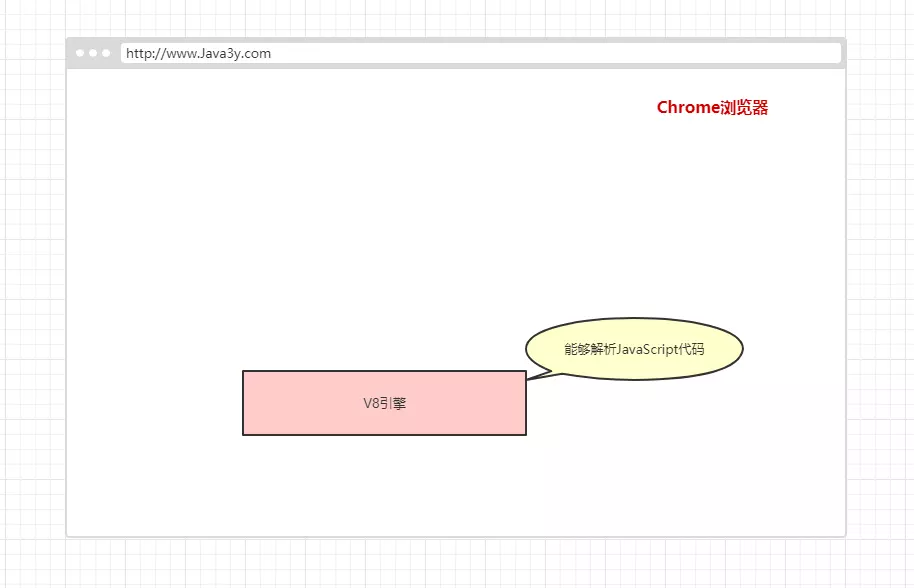Click the third window dot in mockup

coord(106,53)
